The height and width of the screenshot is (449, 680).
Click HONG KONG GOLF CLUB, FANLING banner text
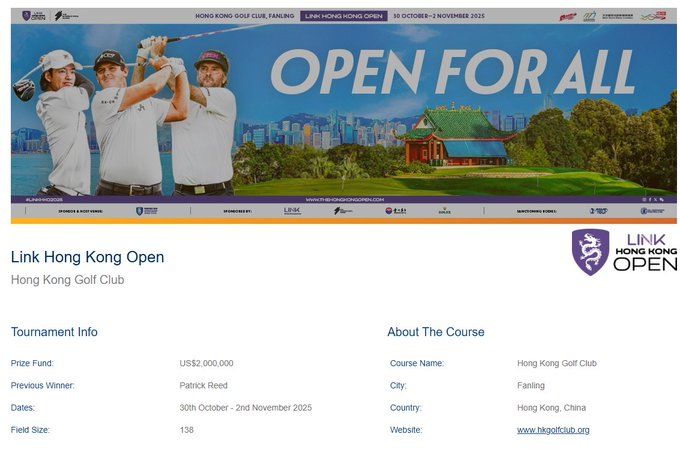click(x=245, y=16)
